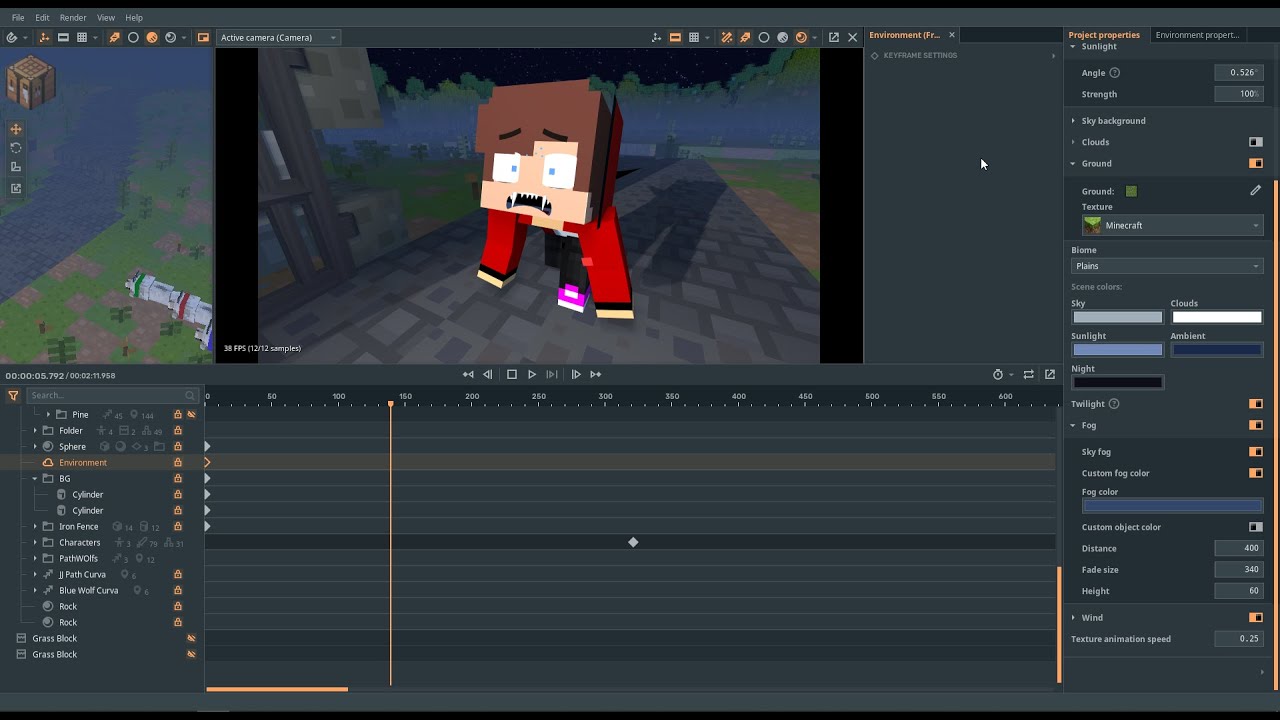Expand the Sky background section
The image size is (1280, 720).
point(1073,121)
